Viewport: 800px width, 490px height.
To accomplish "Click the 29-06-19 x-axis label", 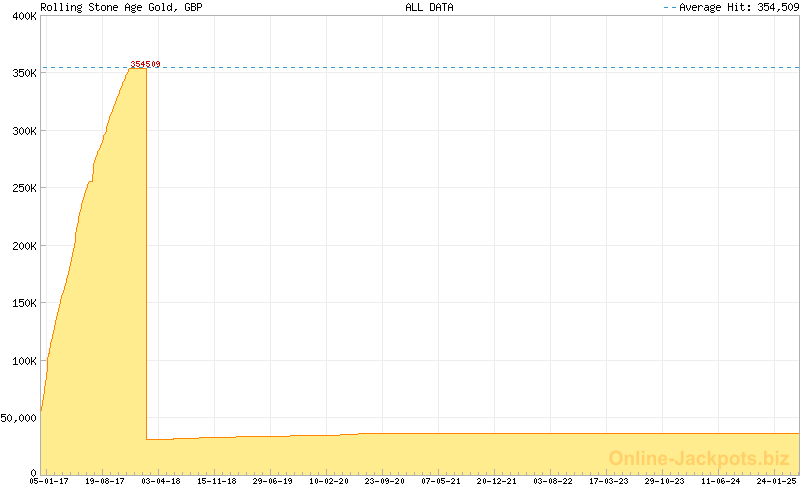I will pos(272,481).
